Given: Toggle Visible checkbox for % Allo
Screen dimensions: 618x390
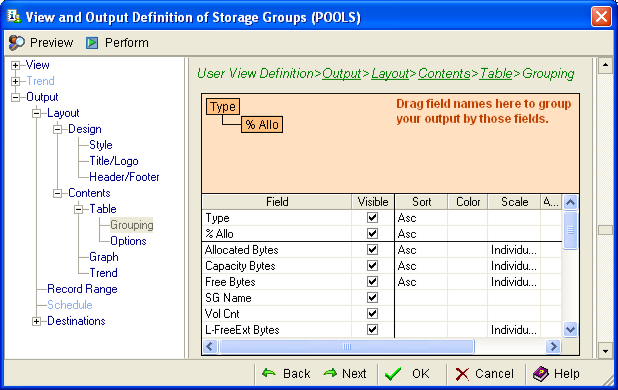Looking at the screenshot, I should [372, 234].
